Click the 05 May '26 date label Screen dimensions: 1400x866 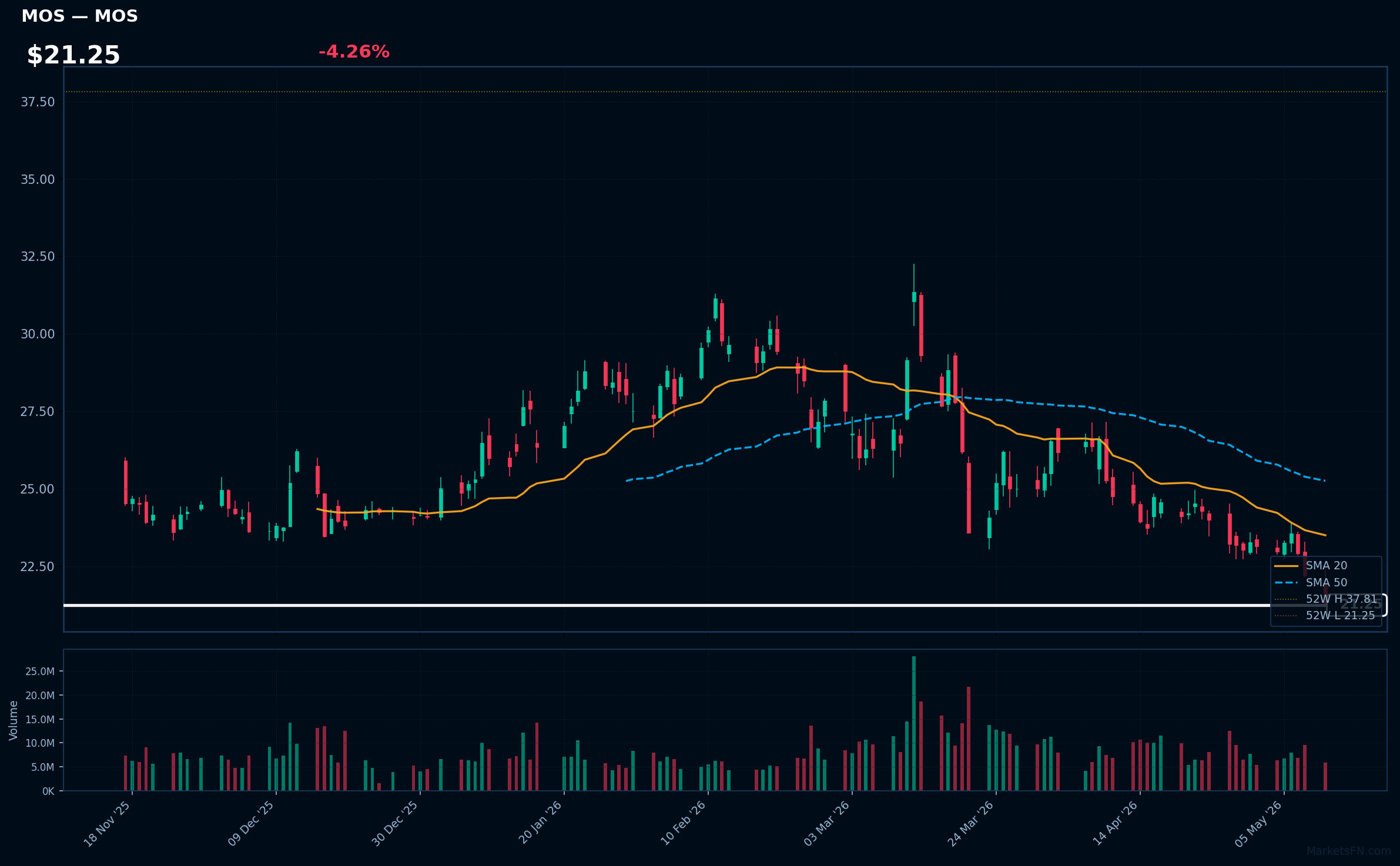(x=1259, y=824)
